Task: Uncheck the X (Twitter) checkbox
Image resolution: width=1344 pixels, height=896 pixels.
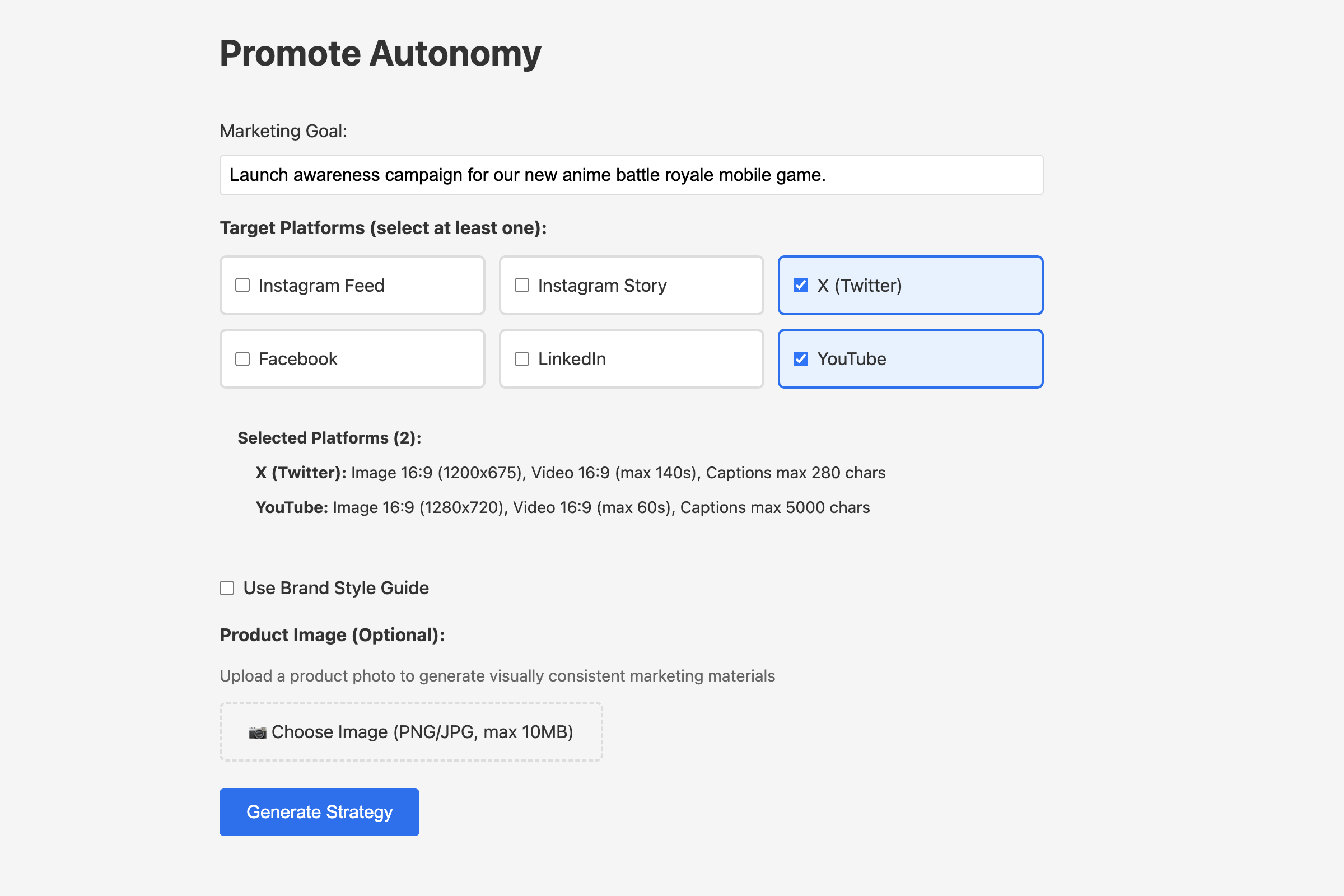Action: (801, 285)
